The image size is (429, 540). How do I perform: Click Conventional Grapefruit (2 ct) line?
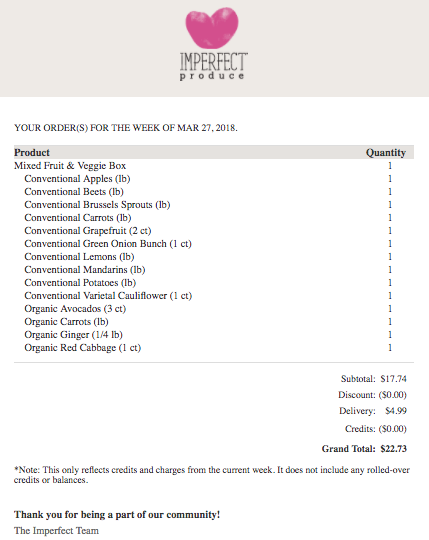coord(88,231)
